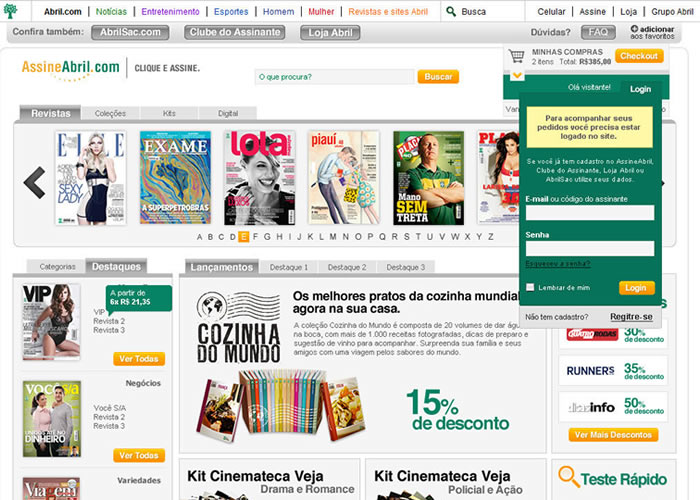Screen dimensions: 700x500
Task: Switch to the Destaque 2 tab
Action: point(347,267)
